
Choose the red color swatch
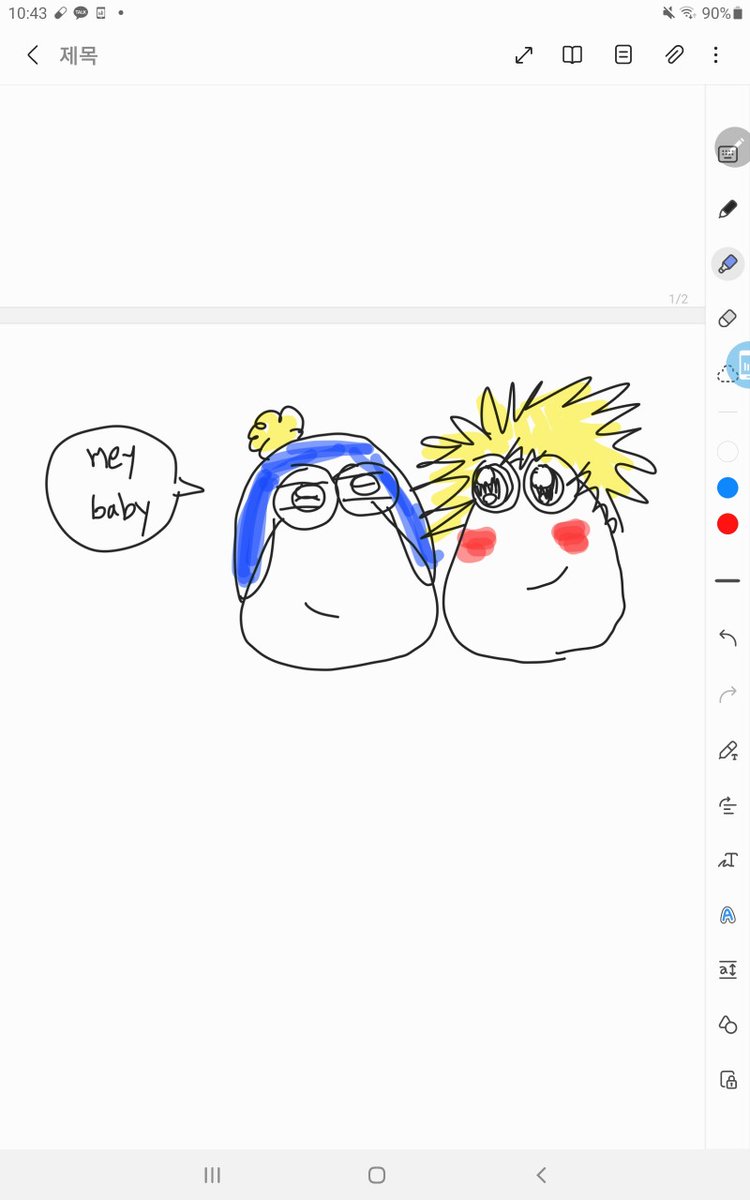click(728, 524)
